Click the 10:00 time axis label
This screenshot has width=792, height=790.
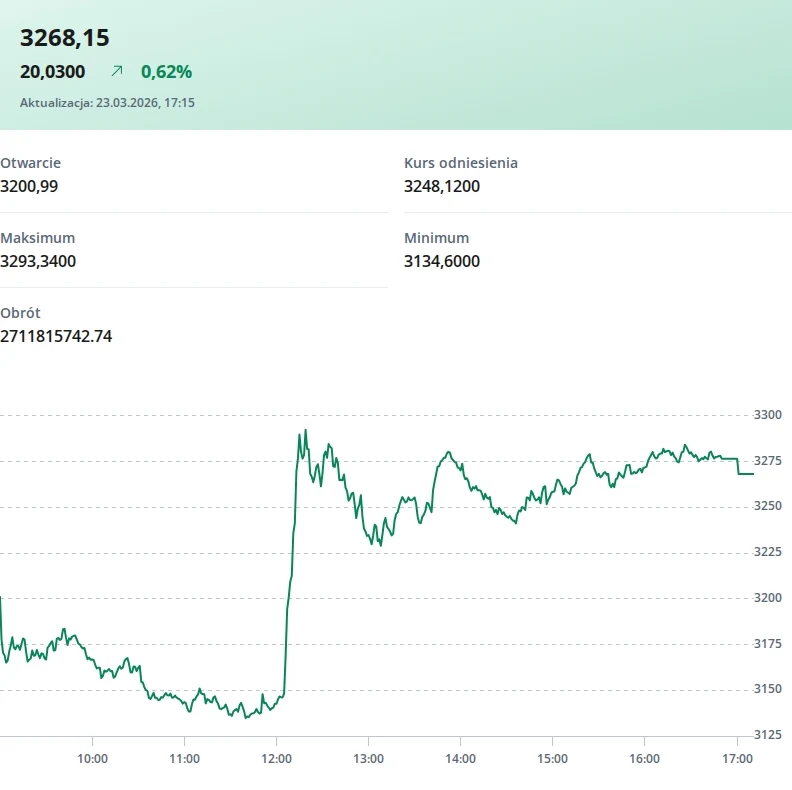92,758
